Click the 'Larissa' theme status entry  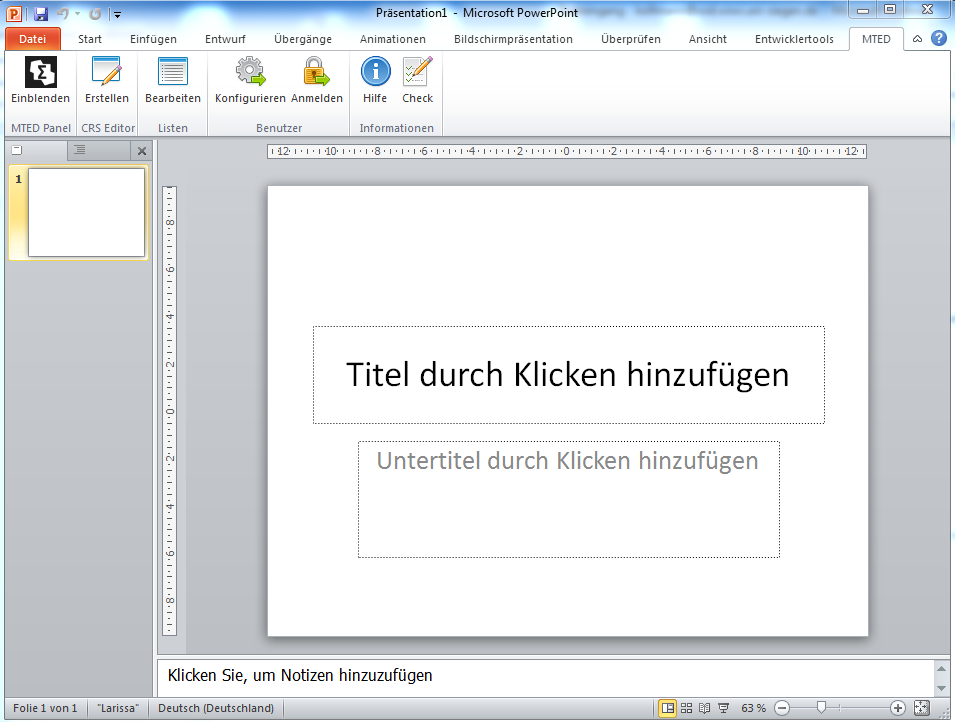118,708
